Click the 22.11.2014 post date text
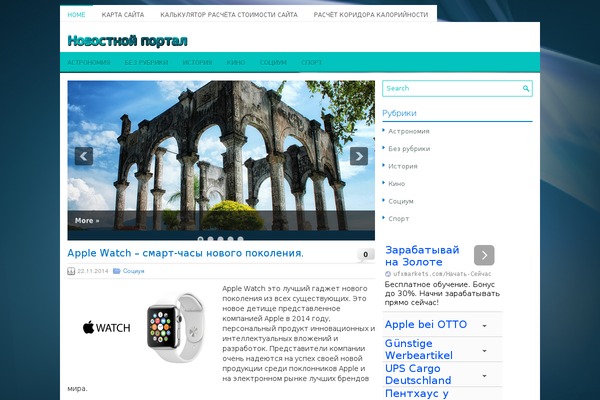600x400 pixels. tap(93, 271)
